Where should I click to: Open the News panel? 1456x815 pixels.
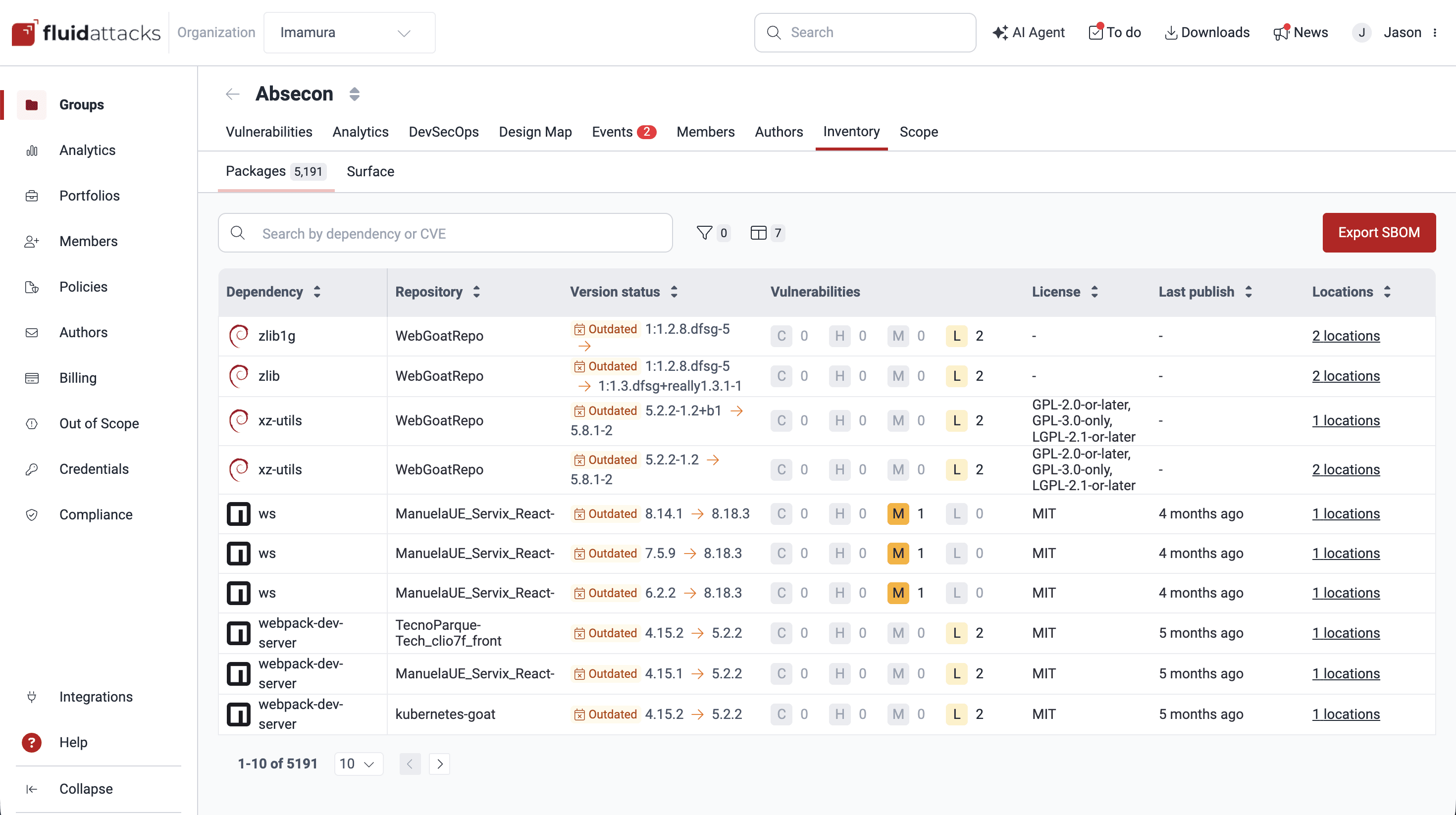pyautogui.click(x=1300, y=32)
